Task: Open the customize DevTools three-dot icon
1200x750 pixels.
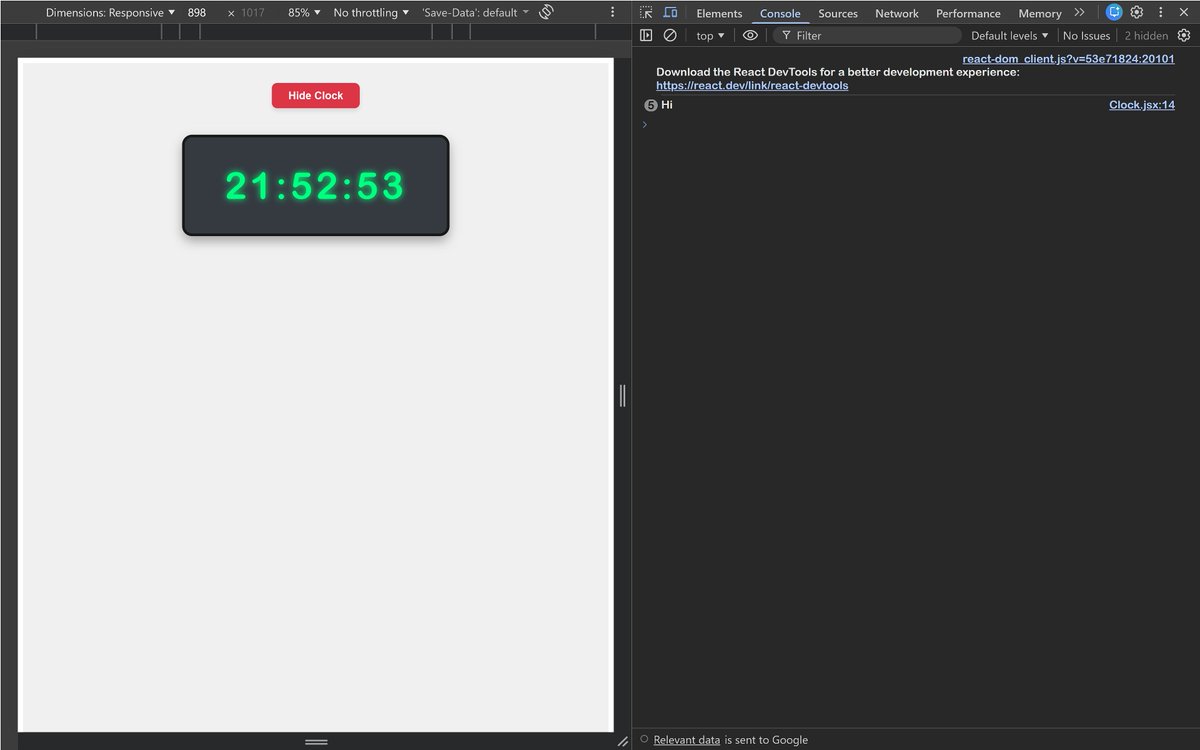Action: 1160,12
